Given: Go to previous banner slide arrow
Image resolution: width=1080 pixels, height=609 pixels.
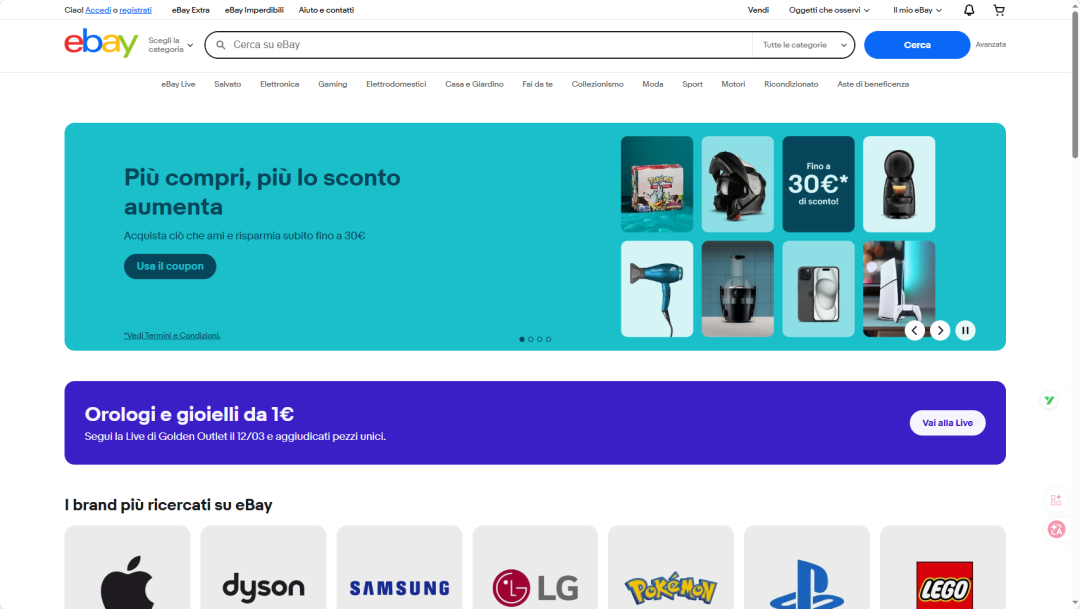Looking at the screenshot, I should point(914,330).
